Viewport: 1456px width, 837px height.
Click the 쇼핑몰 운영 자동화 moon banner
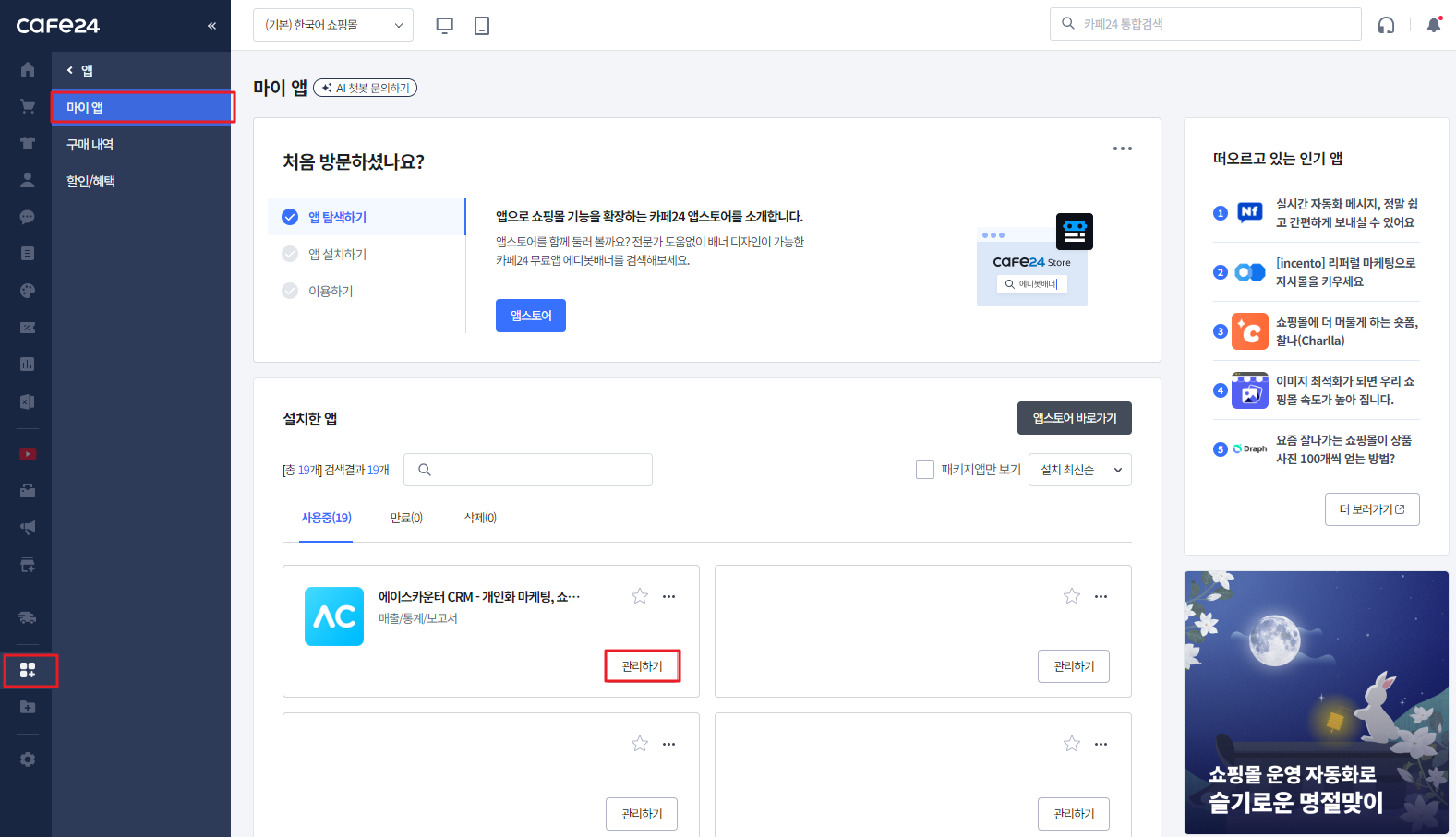(x=1316, y=702)
